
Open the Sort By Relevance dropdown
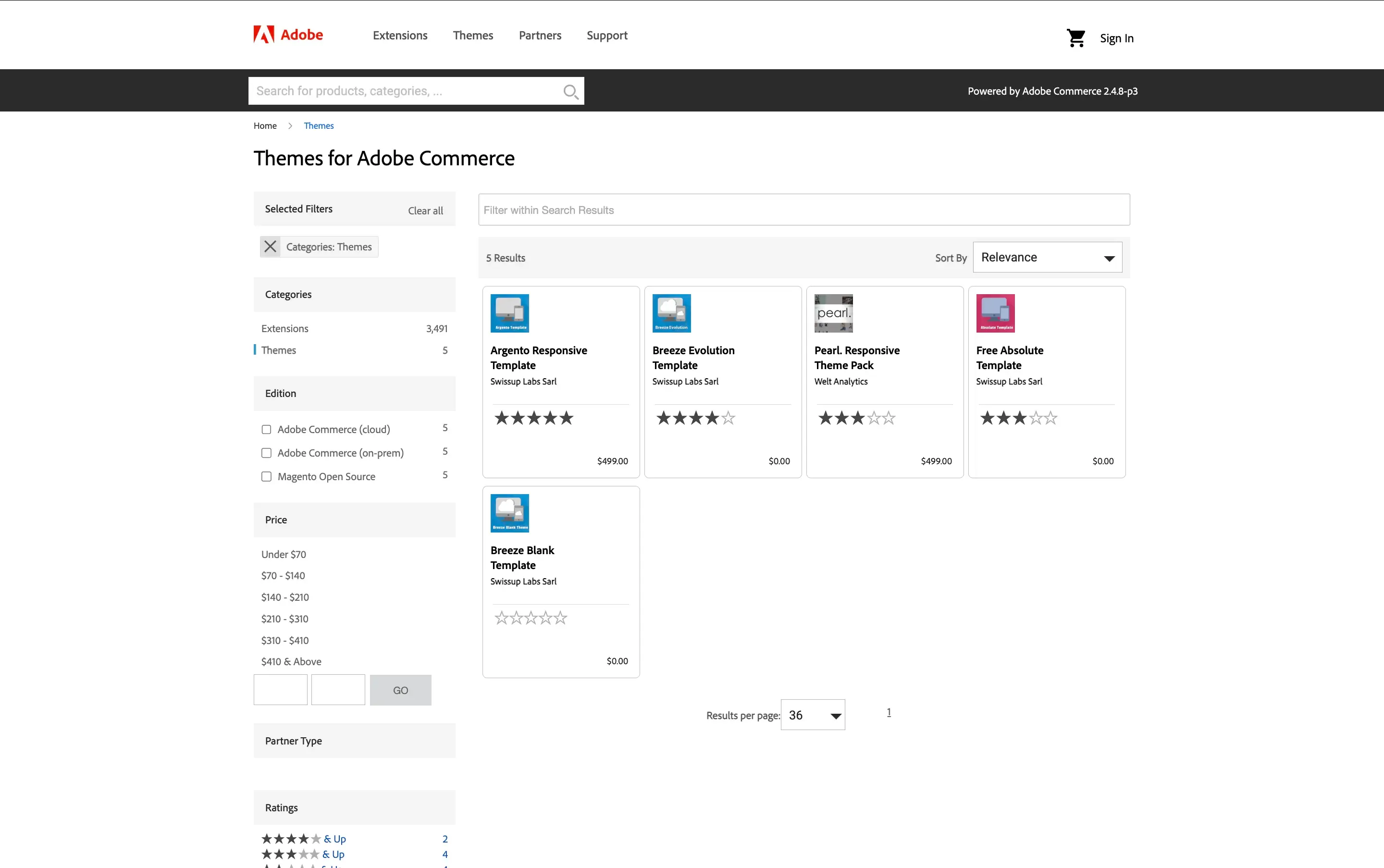point(1046,257)
